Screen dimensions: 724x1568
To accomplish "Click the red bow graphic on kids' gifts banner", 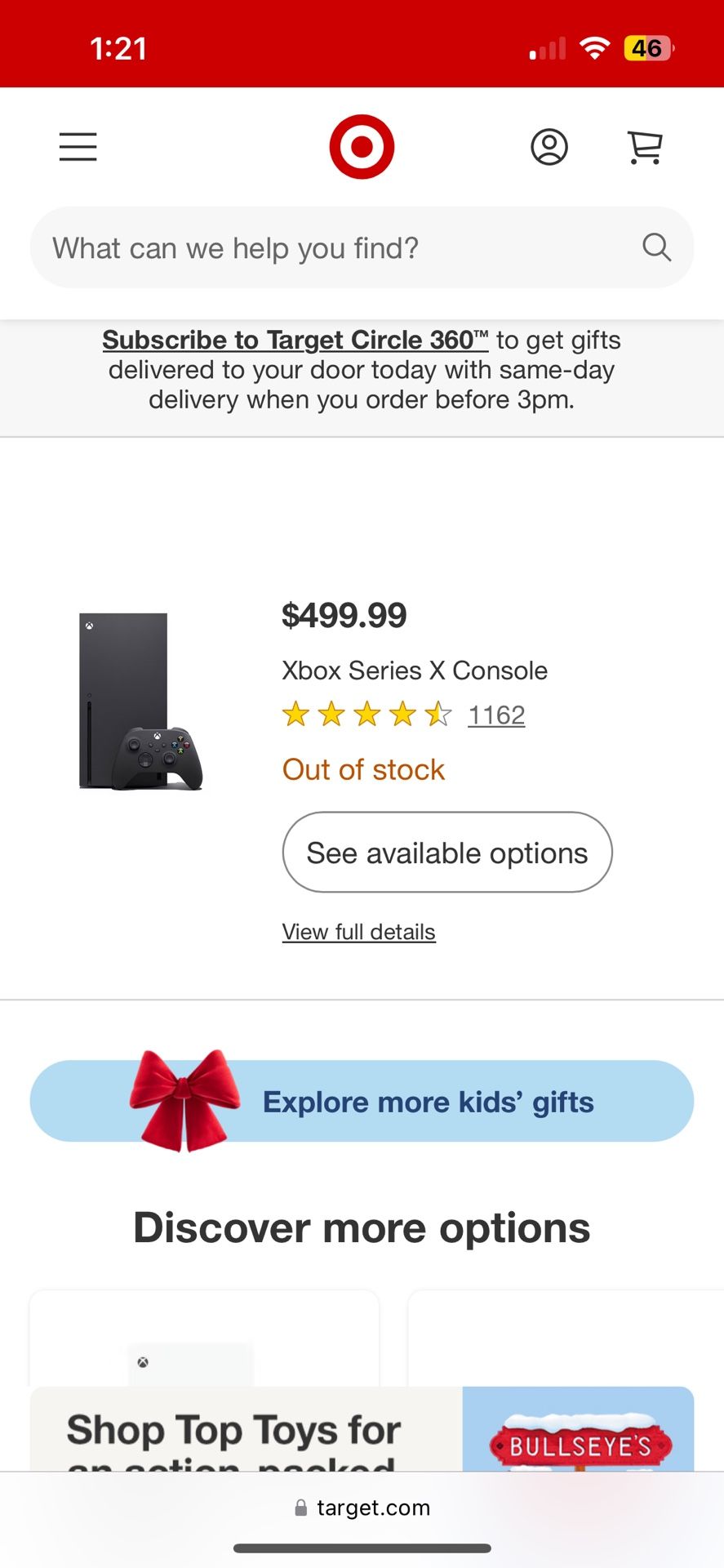I will pos(184,1098).
